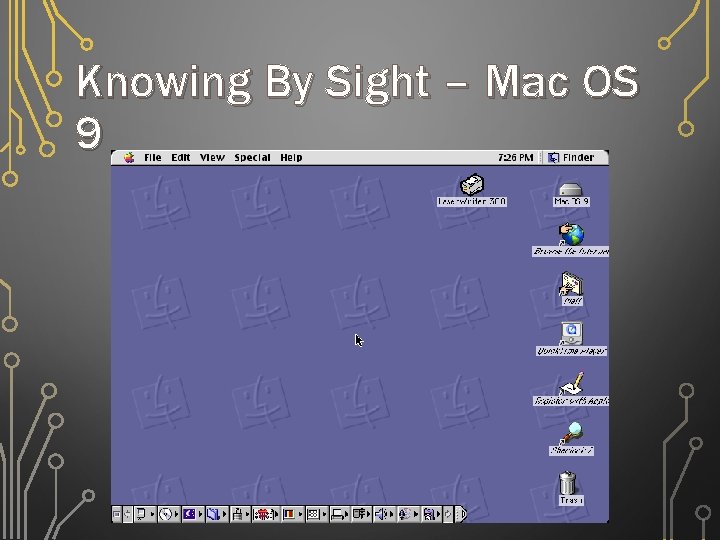This screenshot has height=540, width=720.
Task: Open the speaker volume module
Action: 384,514
